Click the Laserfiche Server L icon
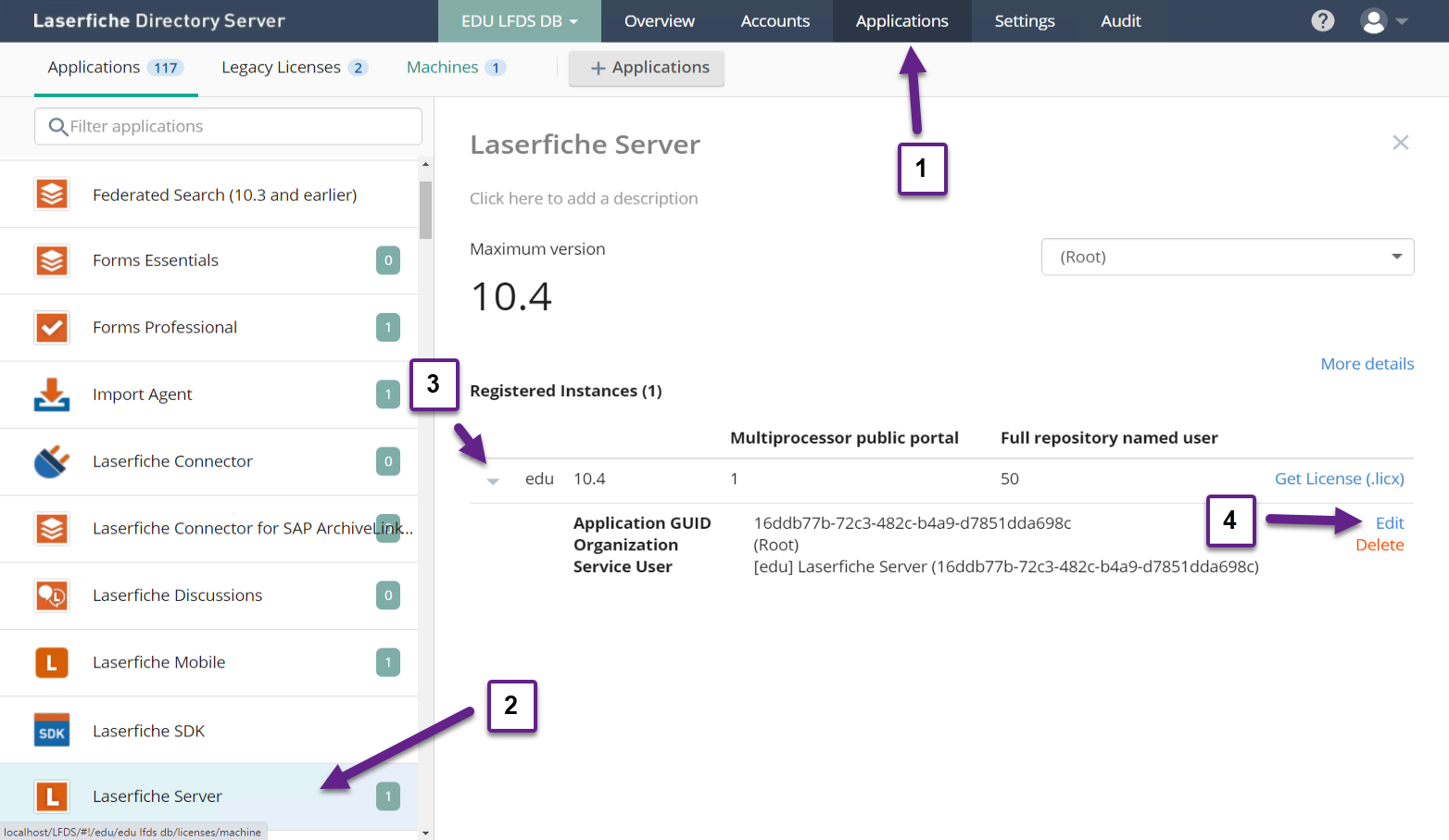1449x840 pixels. tap(52, 796)
